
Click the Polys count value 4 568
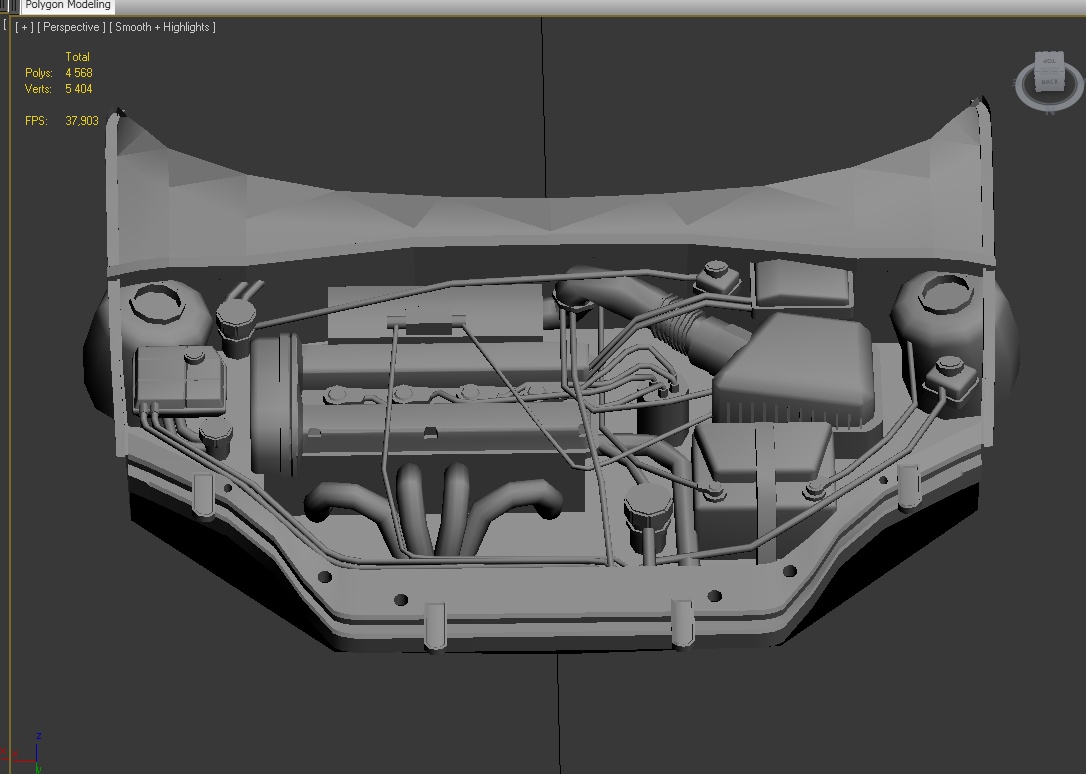click(79, 73)
